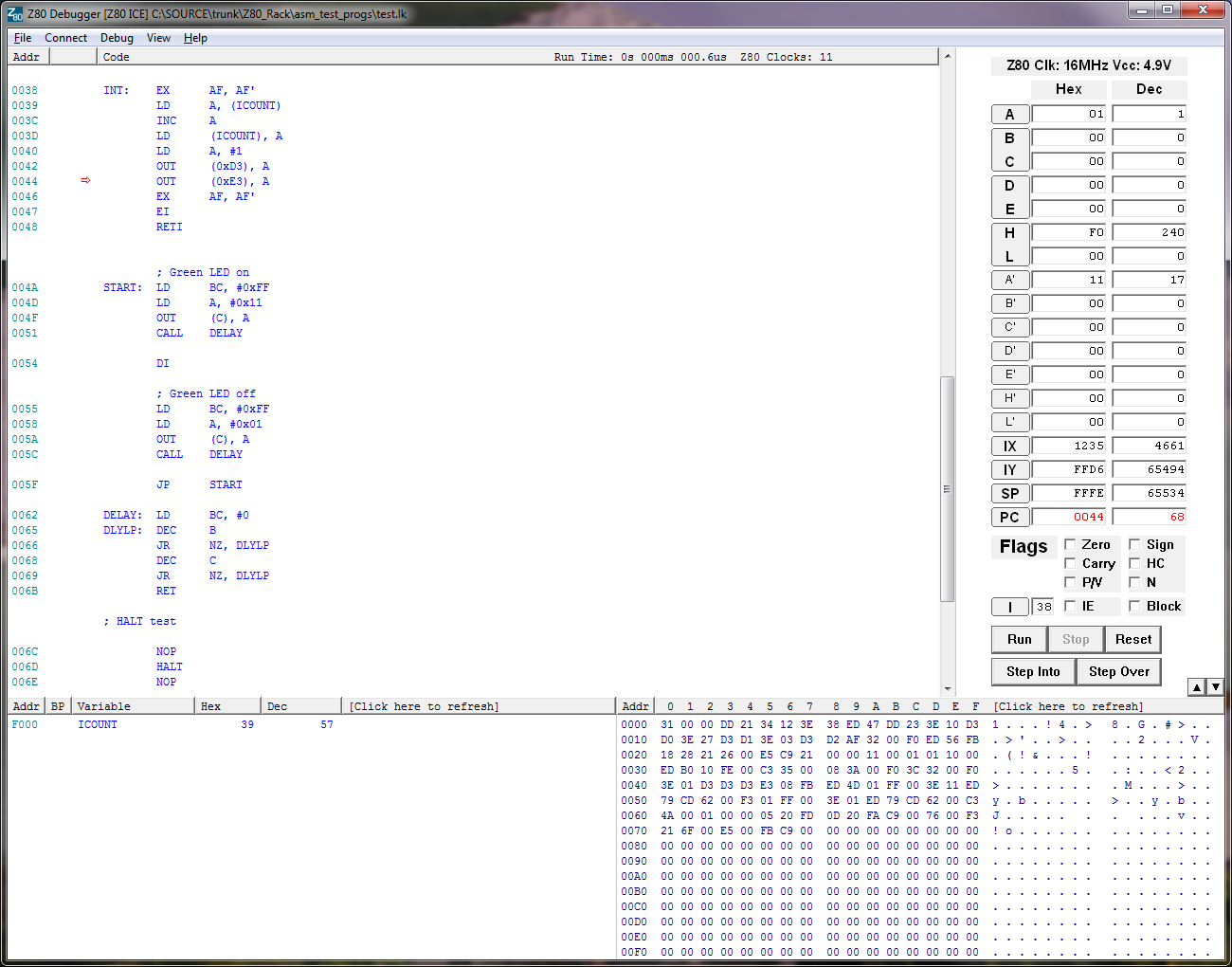Toggle the Carry flag checkbox

(x=1070, y=563)
